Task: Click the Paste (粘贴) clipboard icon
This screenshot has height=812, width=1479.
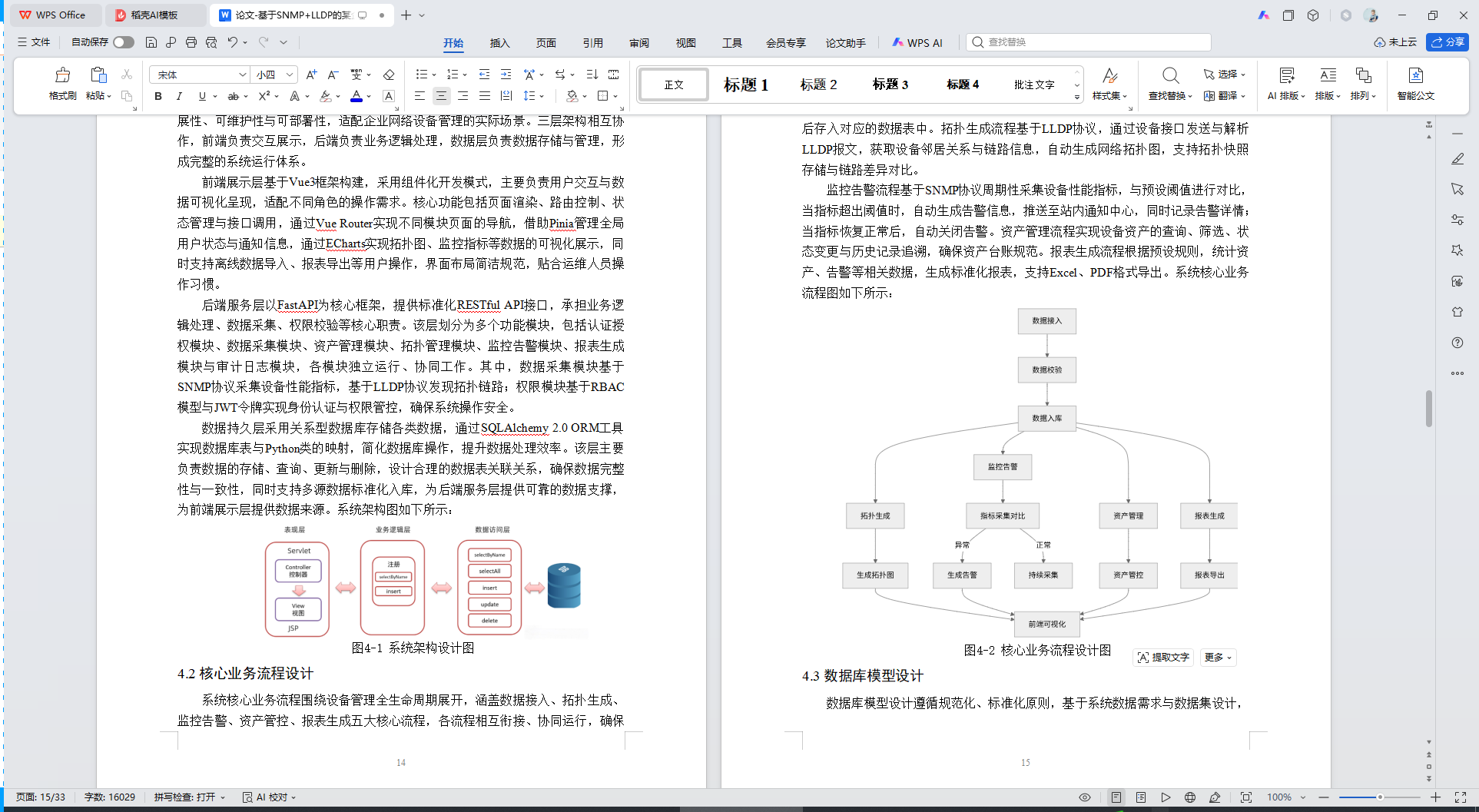Action: click(x=98, y=75)
